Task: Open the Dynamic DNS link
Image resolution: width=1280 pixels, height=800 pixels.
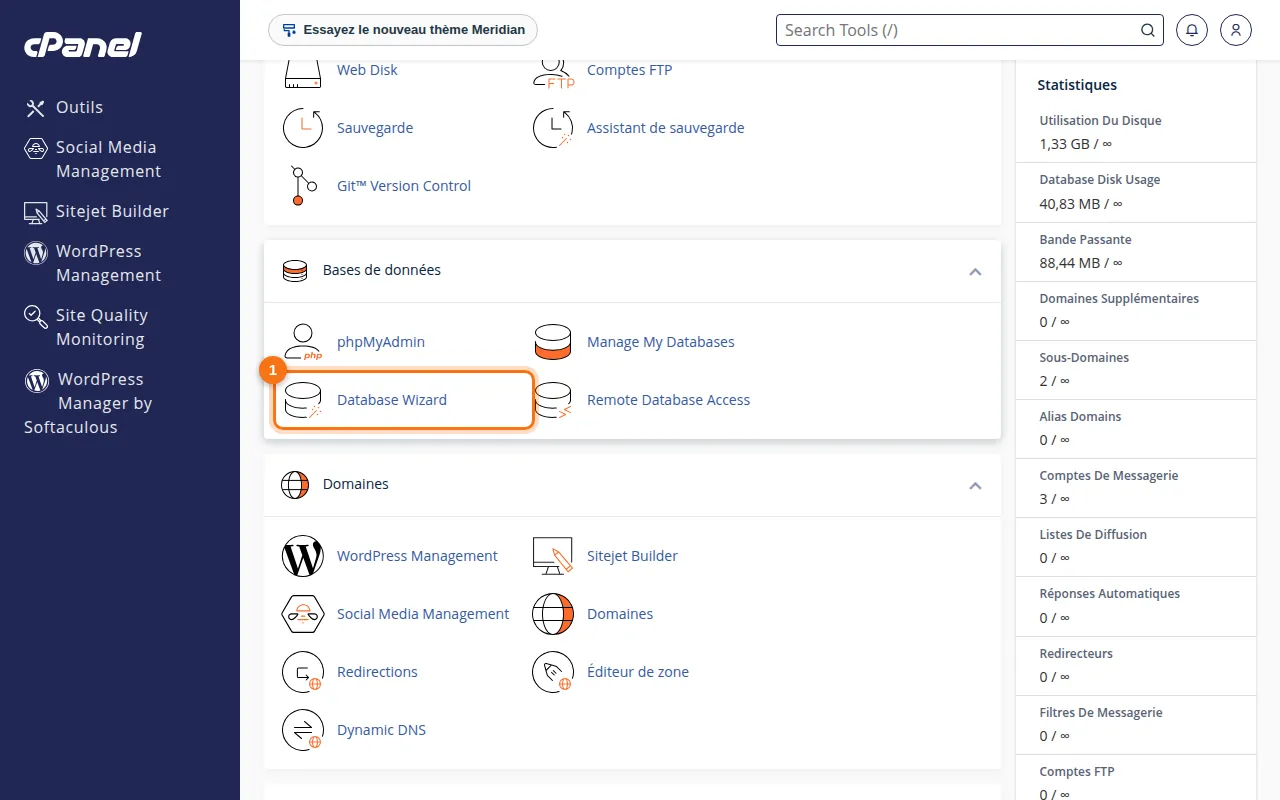Action: (381, 730)
